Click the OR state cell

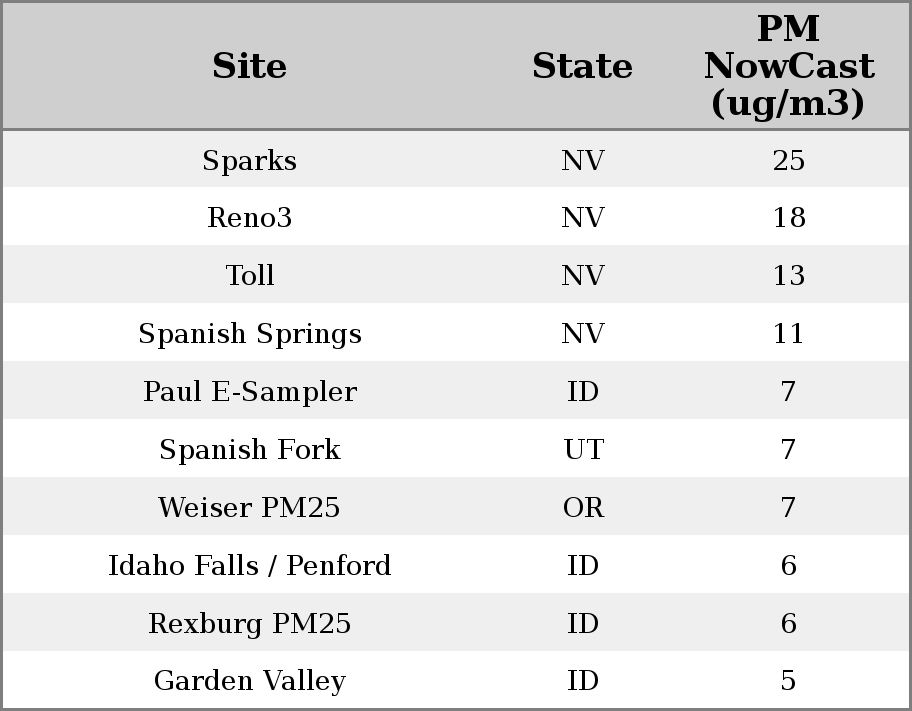pos(583,508)
